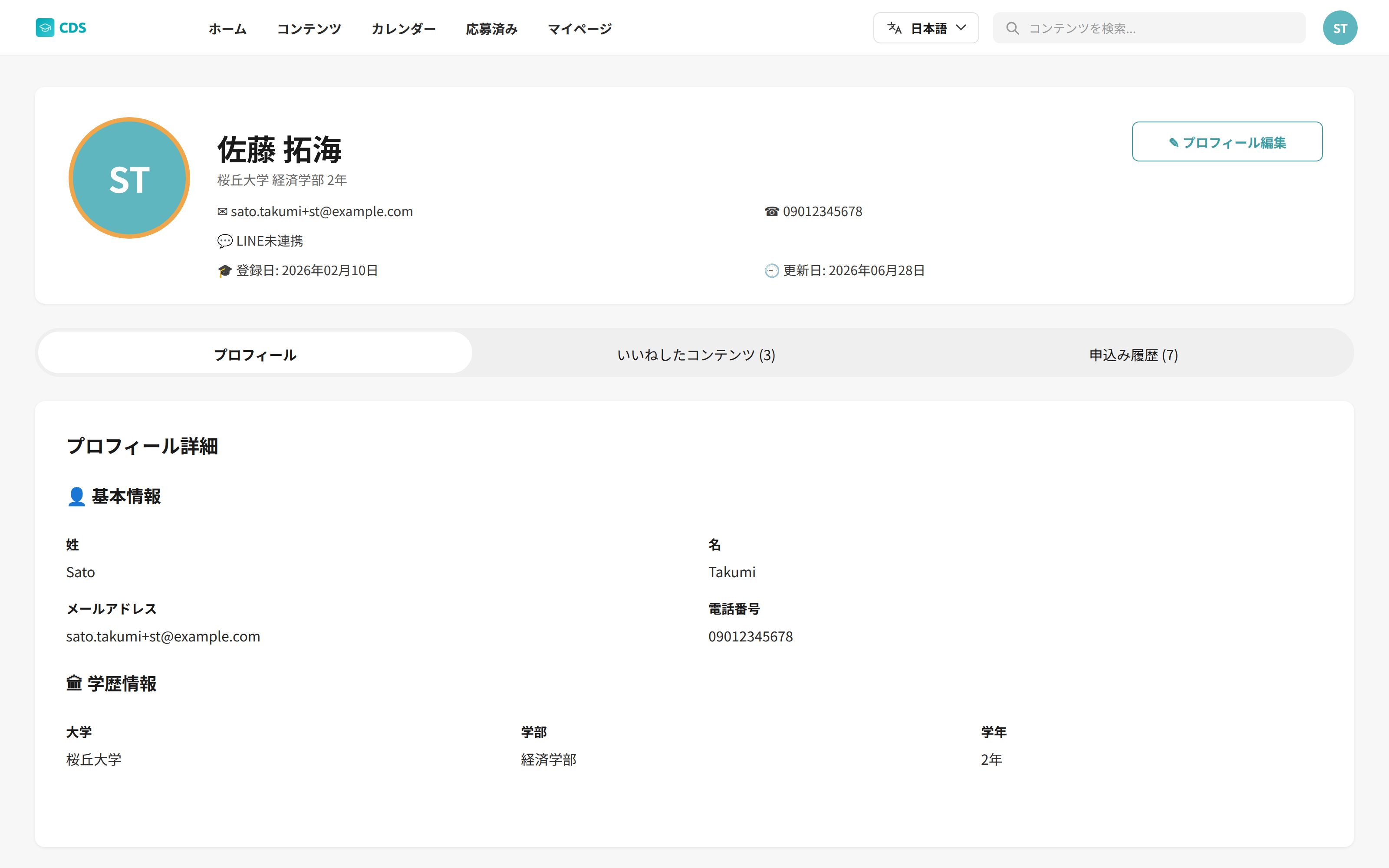
Task: Open 応募済み navigation item
Action: point(491,29)
